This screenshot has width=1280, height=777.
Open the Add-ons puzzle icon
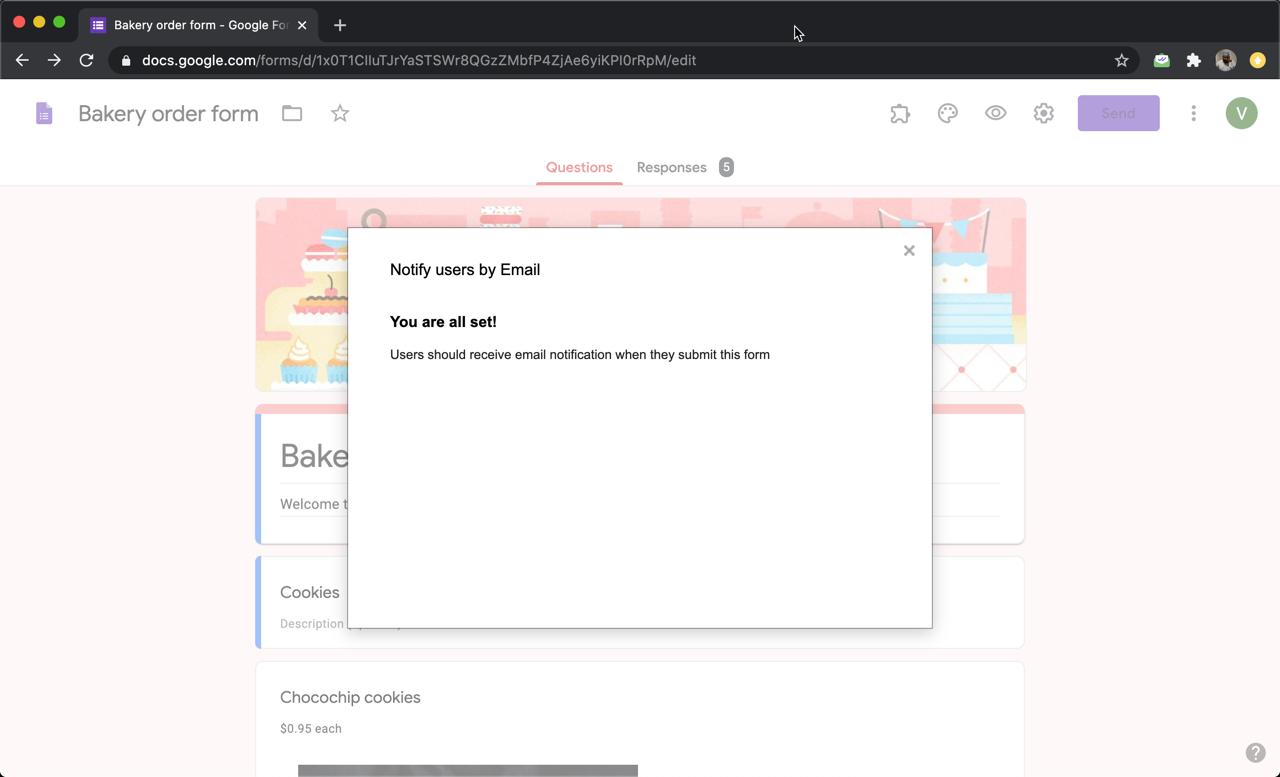coord(899,113)
